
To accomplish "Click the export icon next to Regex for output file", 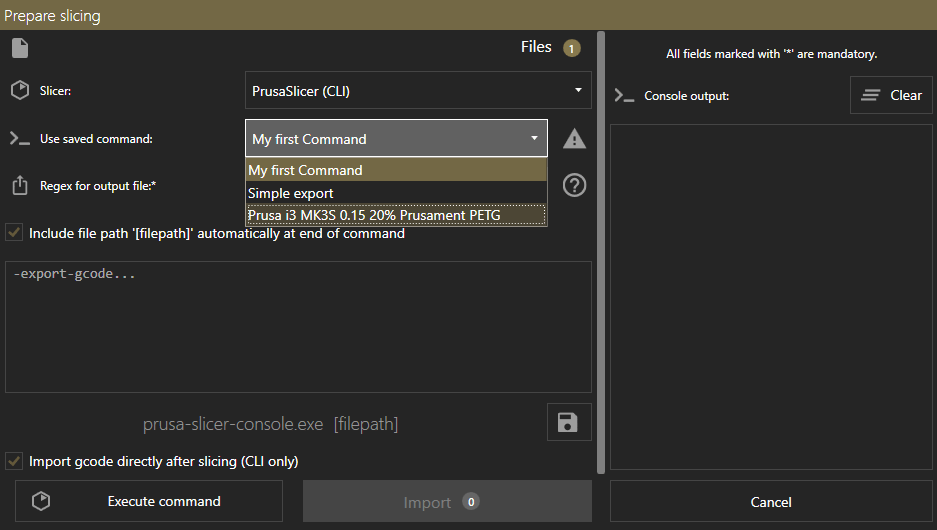I will pos(20,185).
